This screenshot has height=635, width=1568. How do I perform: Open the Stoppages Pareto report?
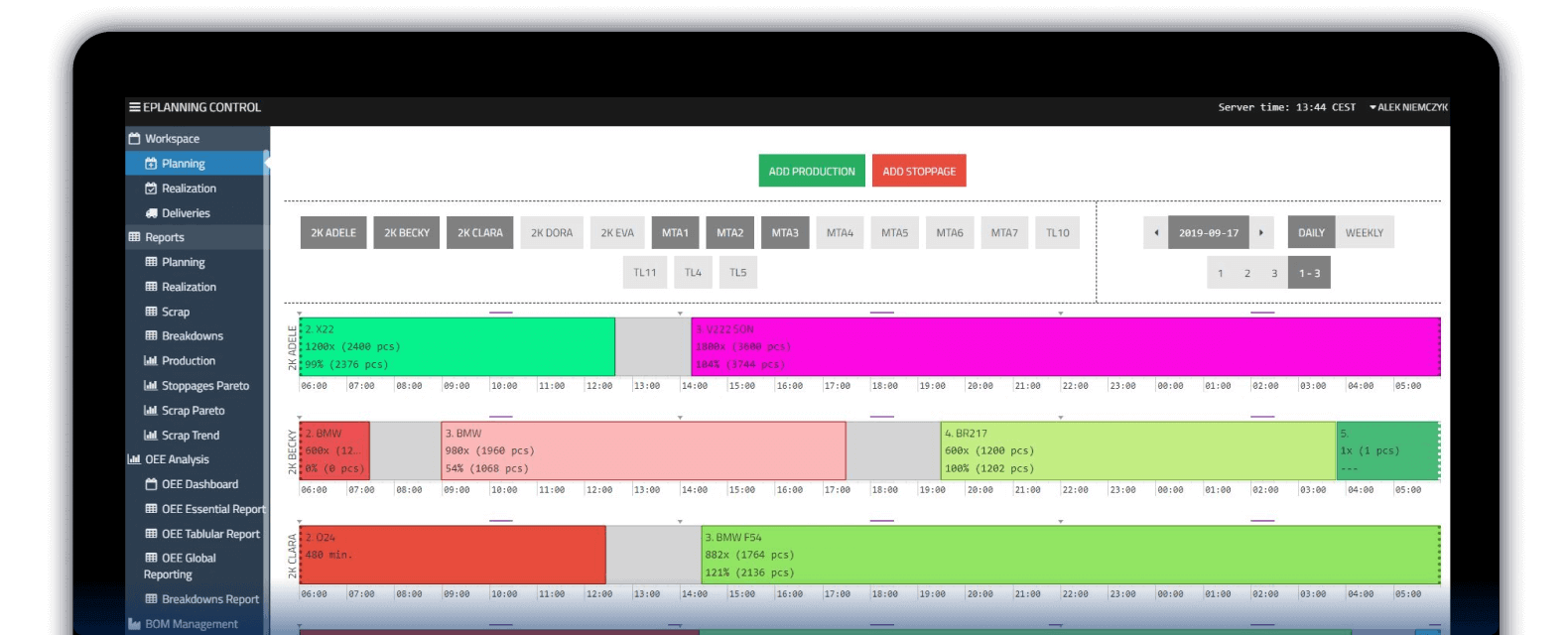point(205,386)
